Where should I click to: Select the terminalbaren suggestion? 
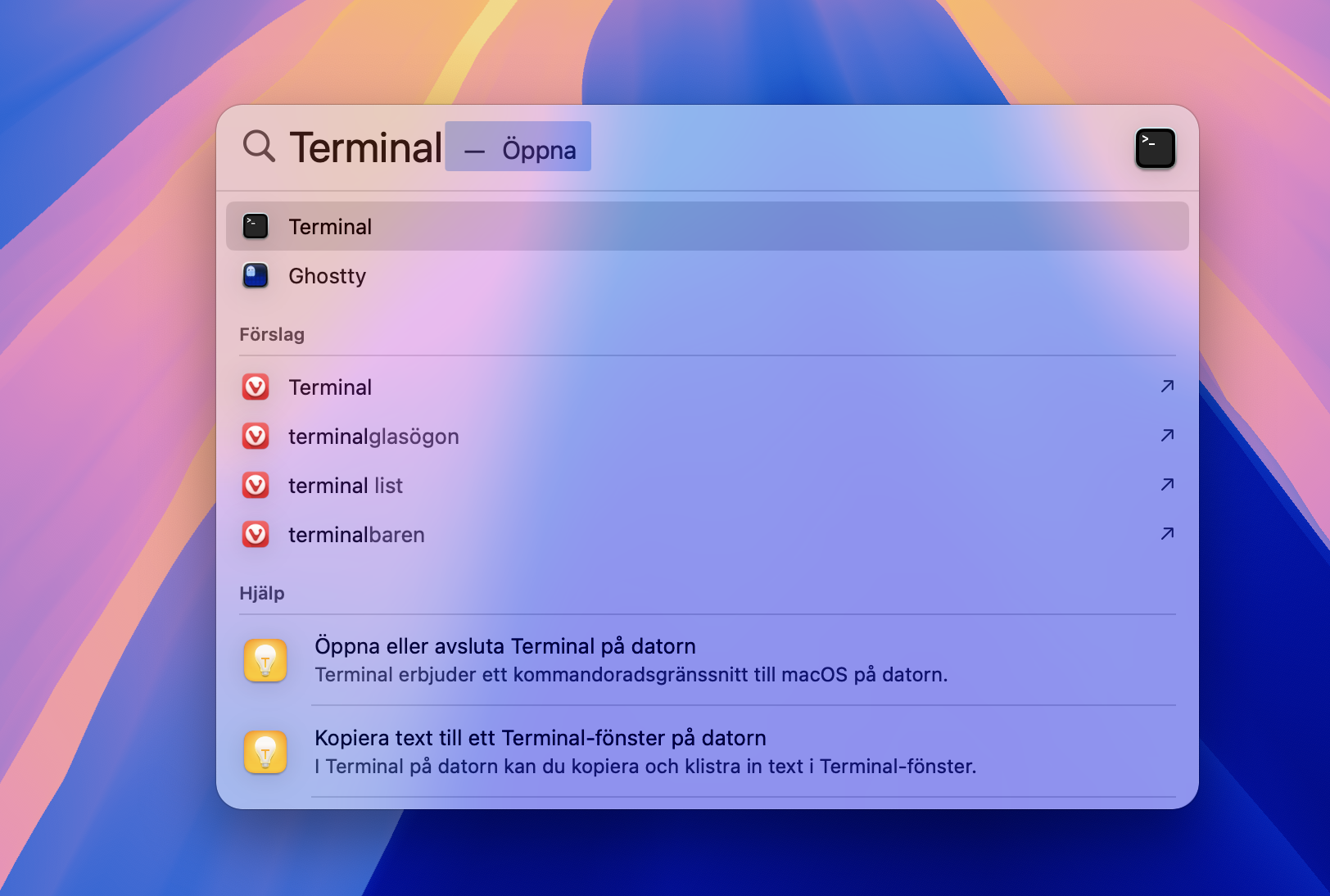(708, 534)
